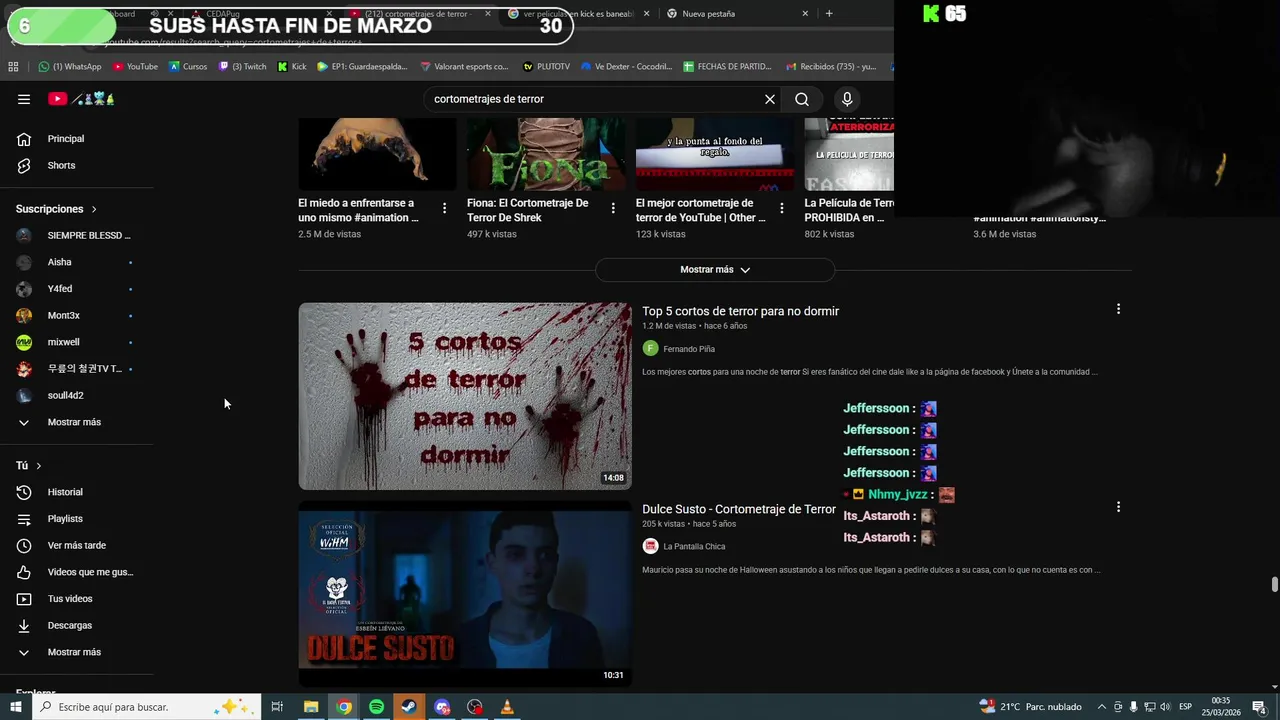Viewport: 1280px width, 720px height.
Task: Open the Mont3x subscription channel
Action: (77, 315)
